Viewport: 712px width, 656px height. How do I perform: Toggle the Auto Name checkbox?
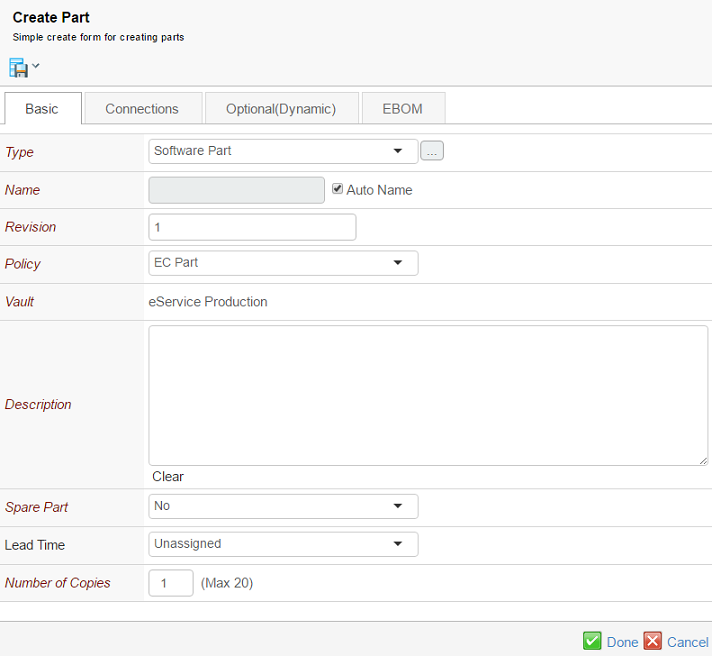[338, 189]
